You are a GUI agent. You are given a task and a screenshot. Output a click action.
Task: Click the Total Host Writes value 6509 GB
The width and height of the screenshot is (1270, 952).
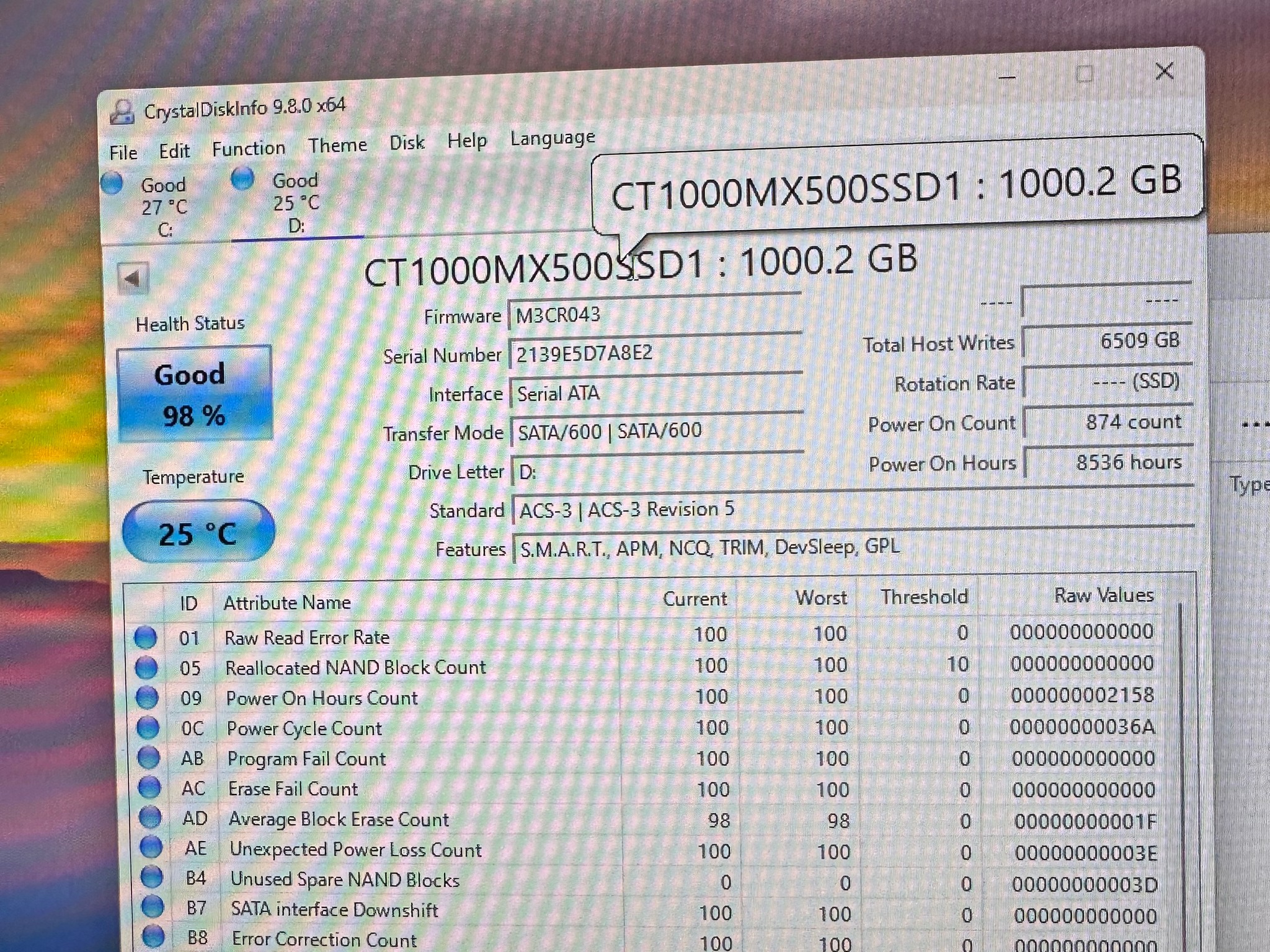click(x=1106, y=341)
